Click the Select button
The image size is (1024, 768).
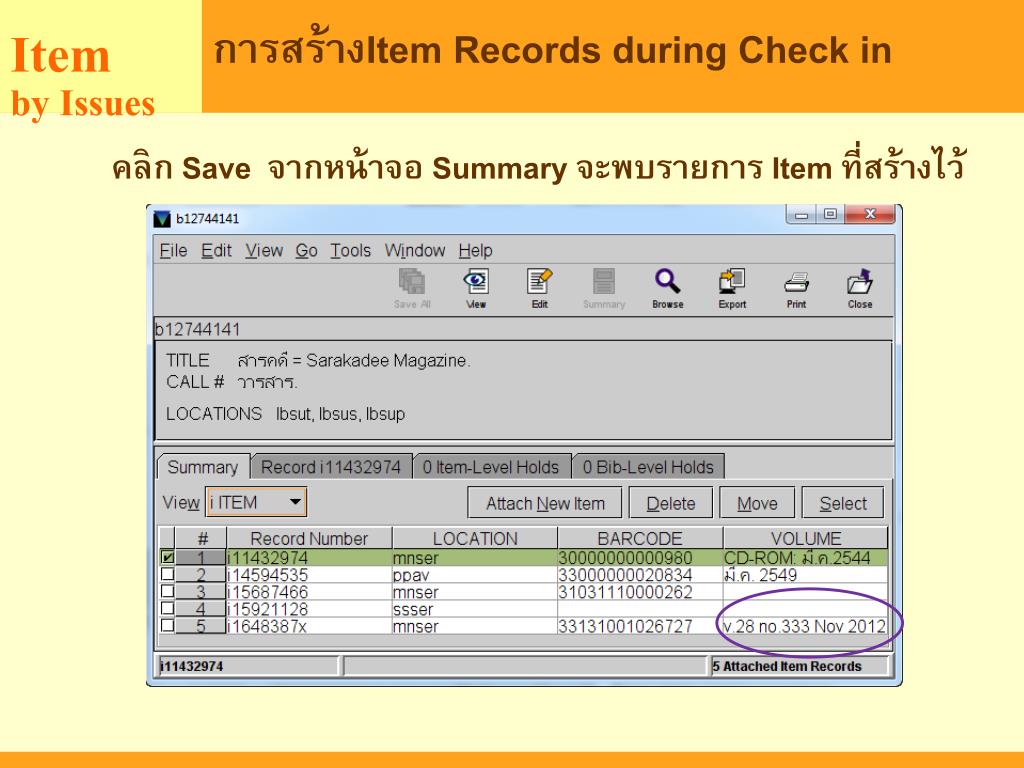(x=843, y=504)
